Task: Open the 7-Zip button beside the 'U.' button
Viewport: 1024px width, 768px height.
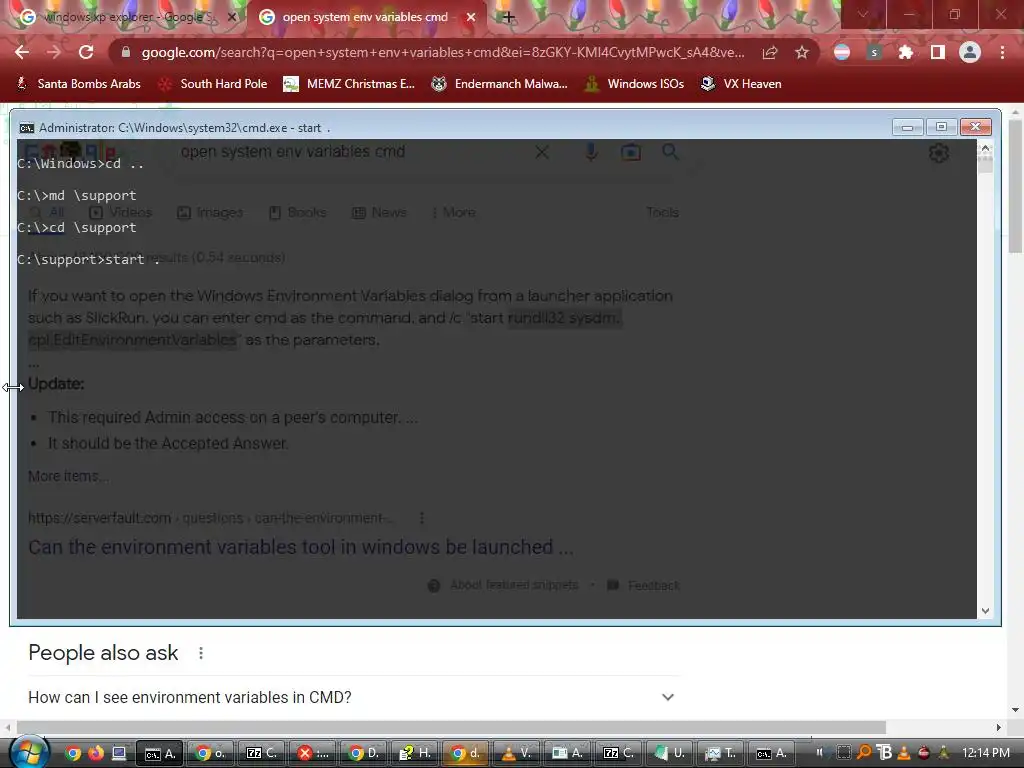Action: [618, 753]
